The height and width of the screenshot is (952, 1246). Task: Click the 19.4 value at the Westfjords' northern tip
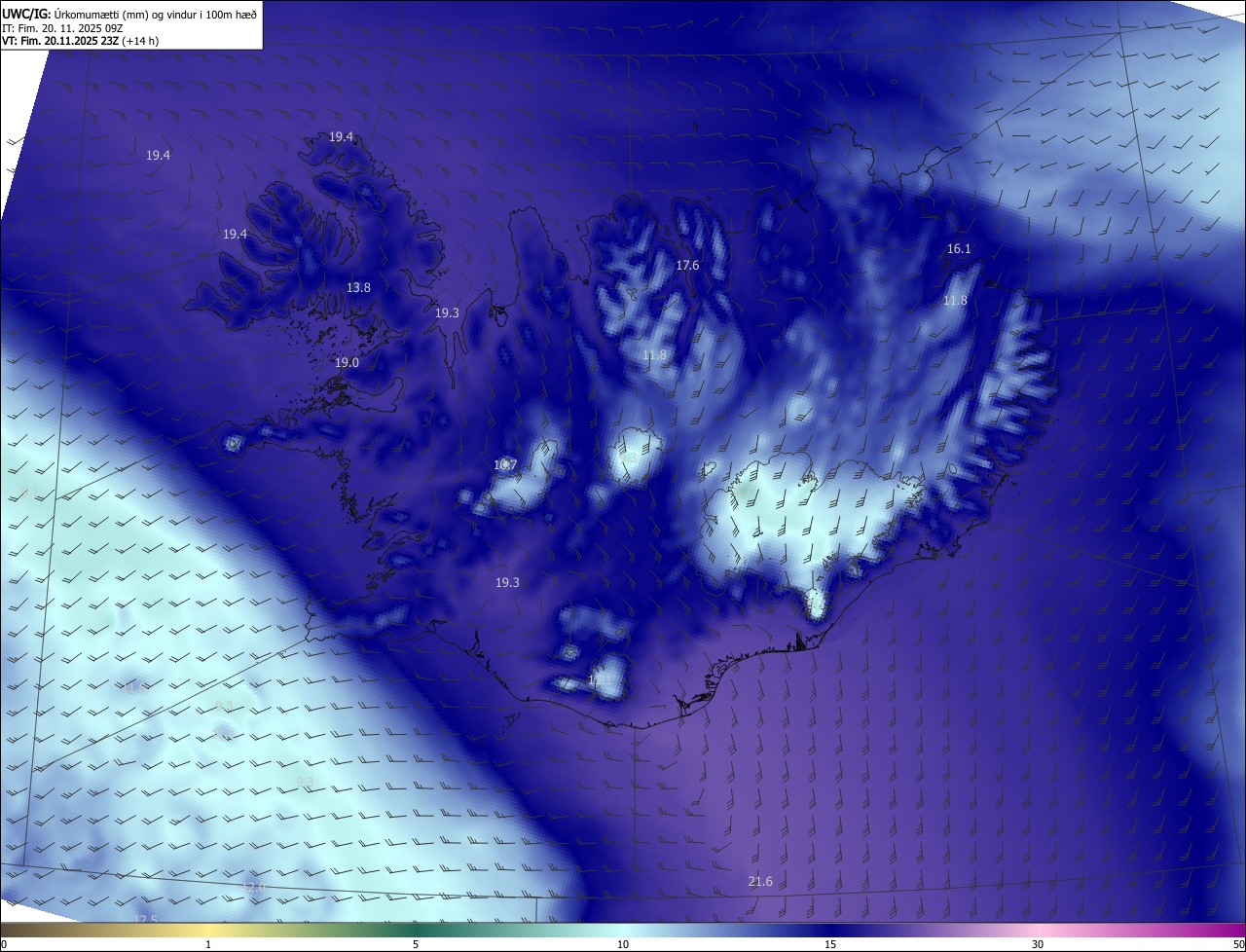coord(341,136)
